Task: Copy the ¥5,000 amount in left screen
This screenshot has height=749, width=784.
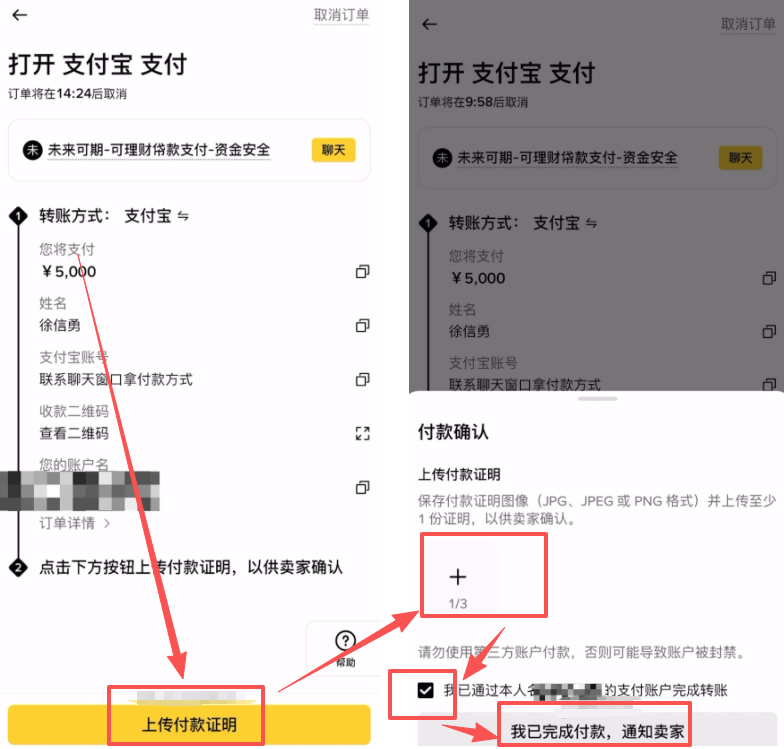Action: 362,272
